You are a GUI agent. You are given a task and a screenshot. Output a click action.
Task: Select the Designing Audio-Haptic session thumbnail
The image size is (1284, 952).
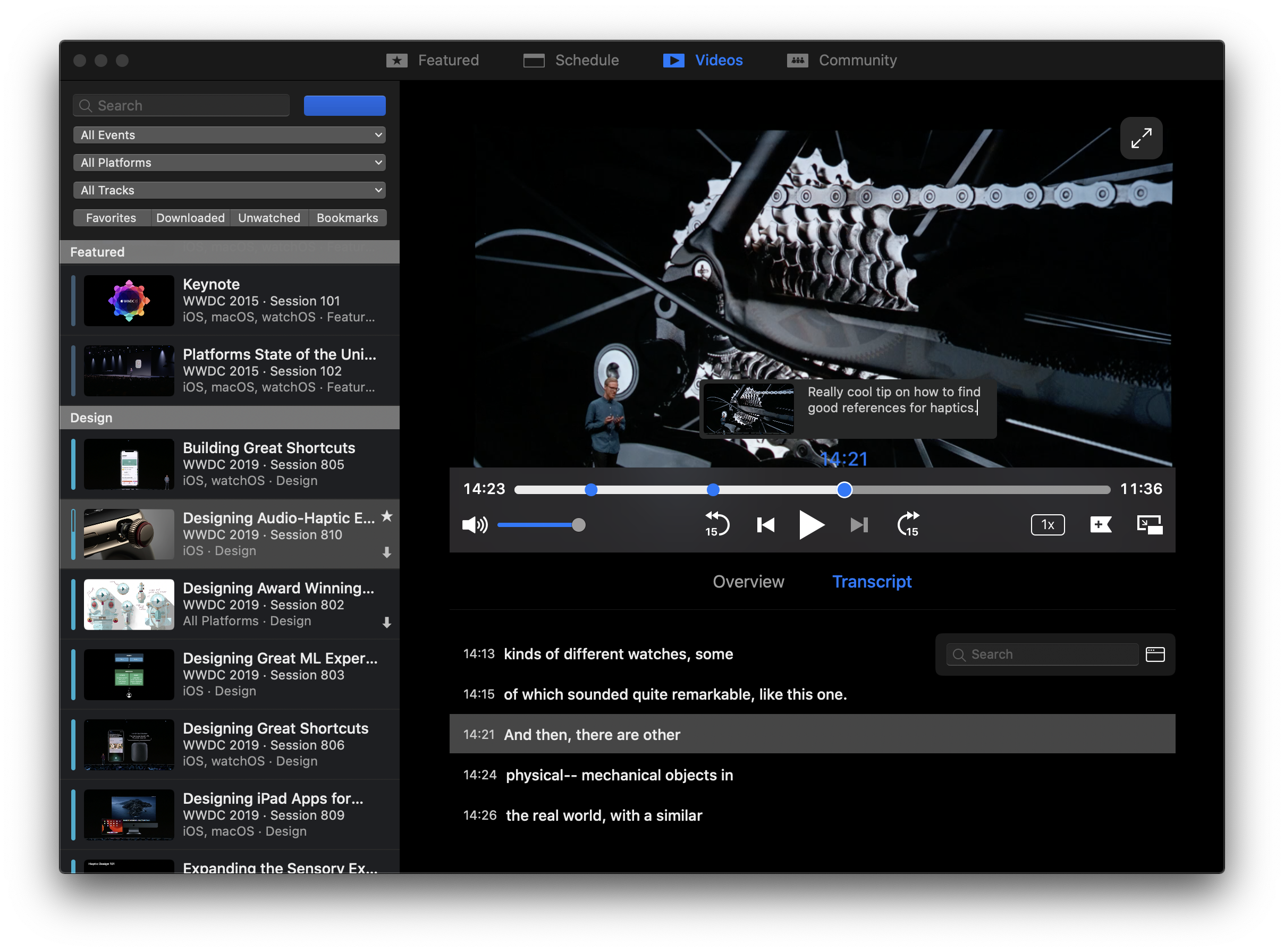coord(127,533)
